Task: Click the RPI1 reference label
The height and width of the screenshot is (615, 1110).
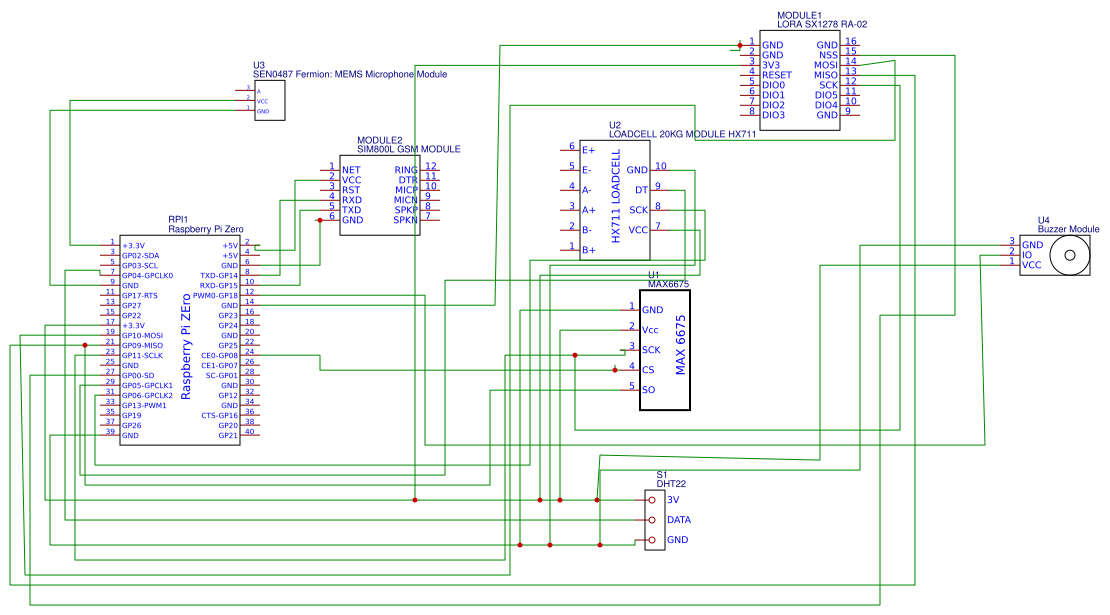Action: click(x=178, y=220)
